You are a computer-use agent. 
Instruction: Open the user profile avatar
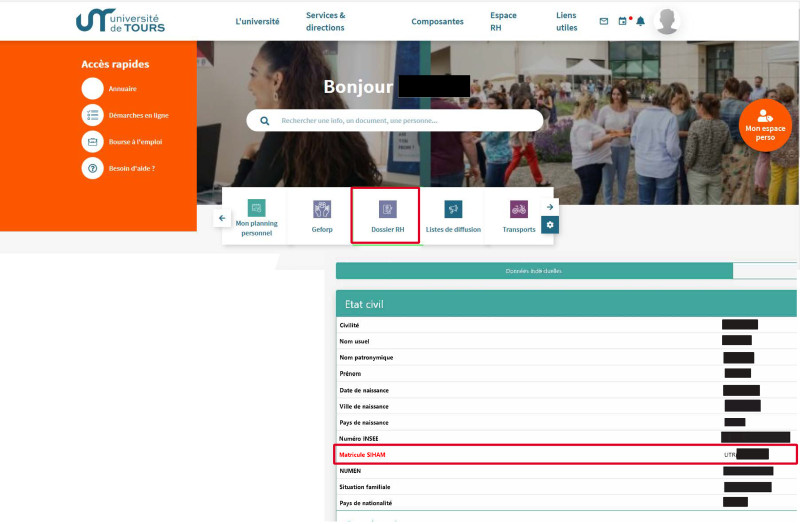coord(667,21)
